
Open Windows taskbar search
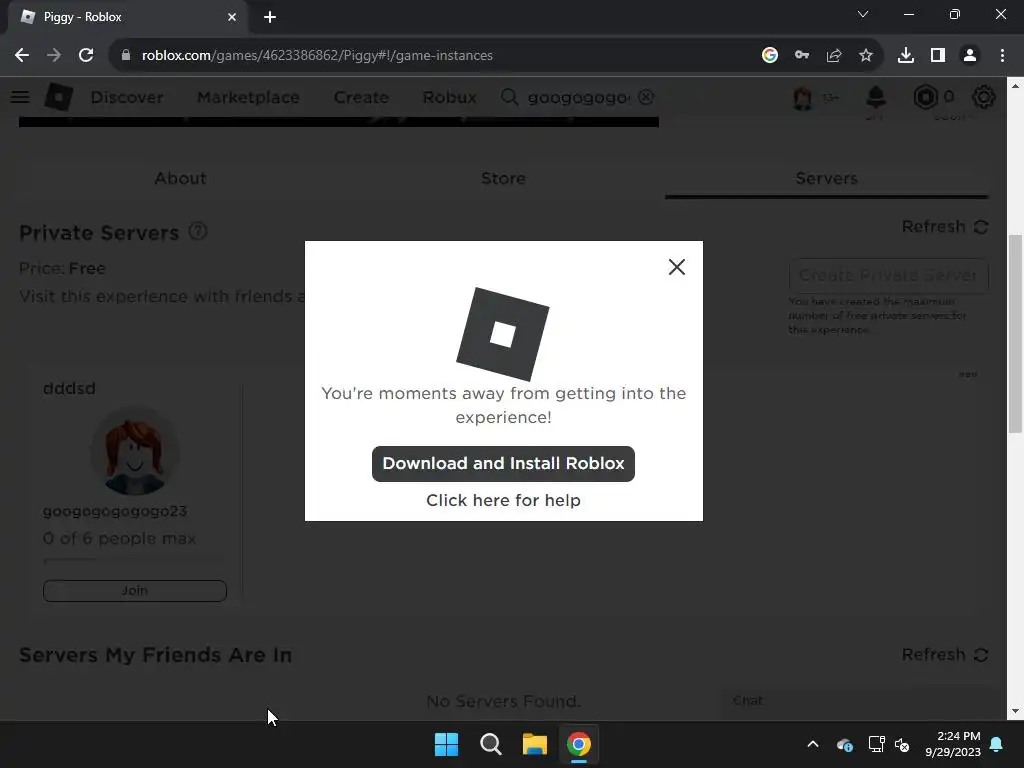pyautogui.click(x=490, y=744)
